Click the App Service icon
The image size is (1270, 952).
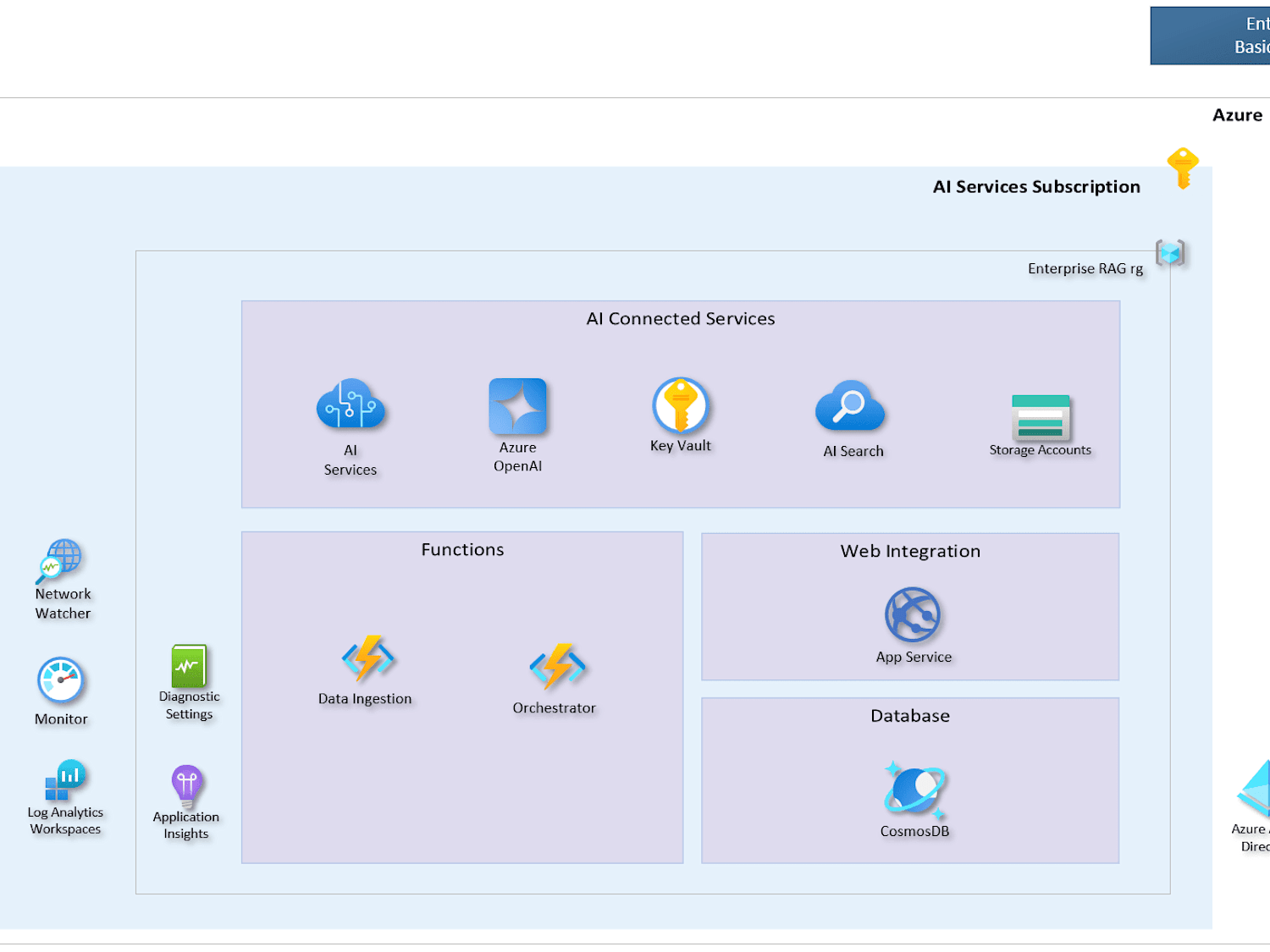913,615
